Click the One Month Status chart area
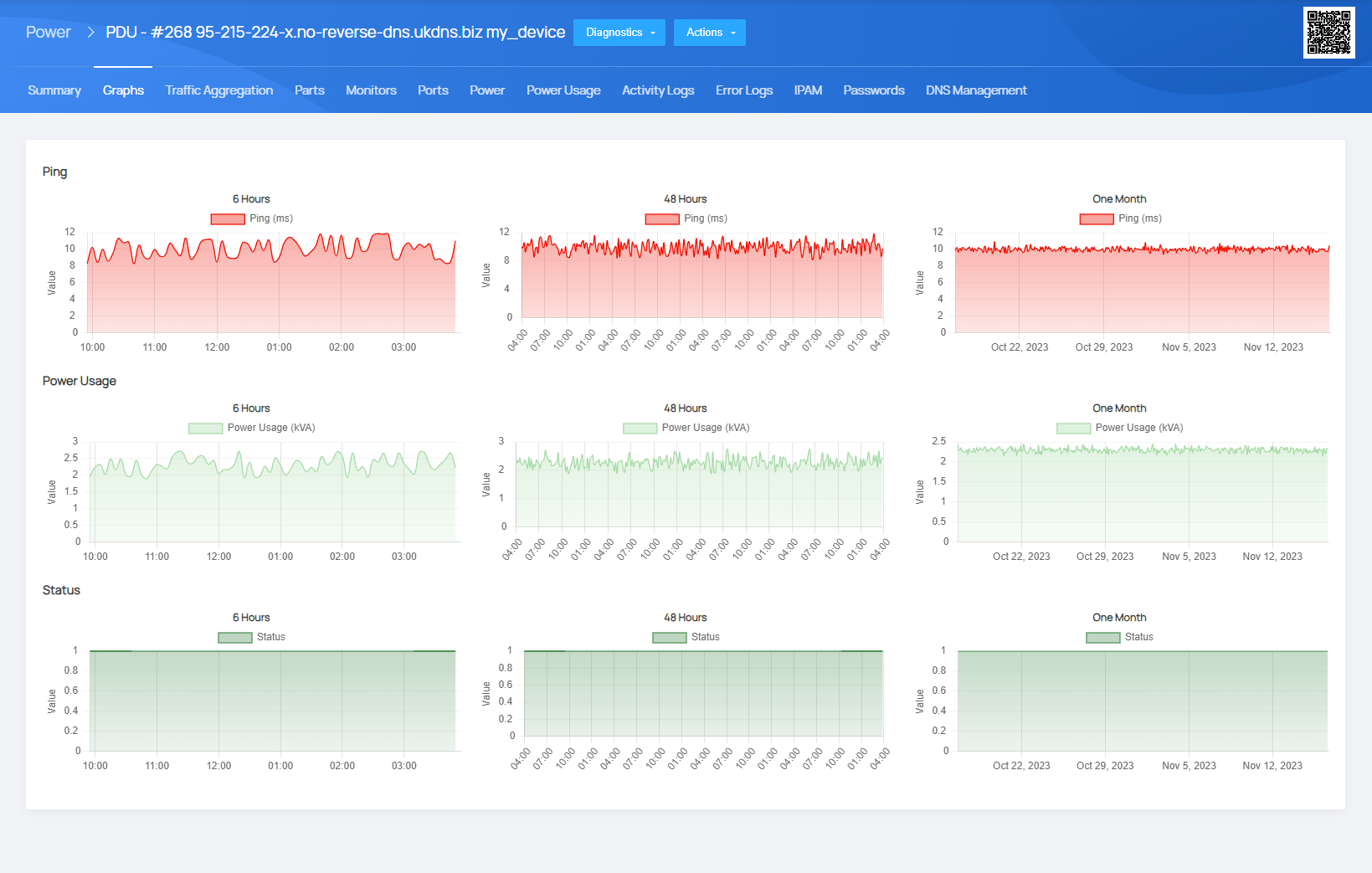Screen dimensions: 1372x873 [x=1143, y=701]
